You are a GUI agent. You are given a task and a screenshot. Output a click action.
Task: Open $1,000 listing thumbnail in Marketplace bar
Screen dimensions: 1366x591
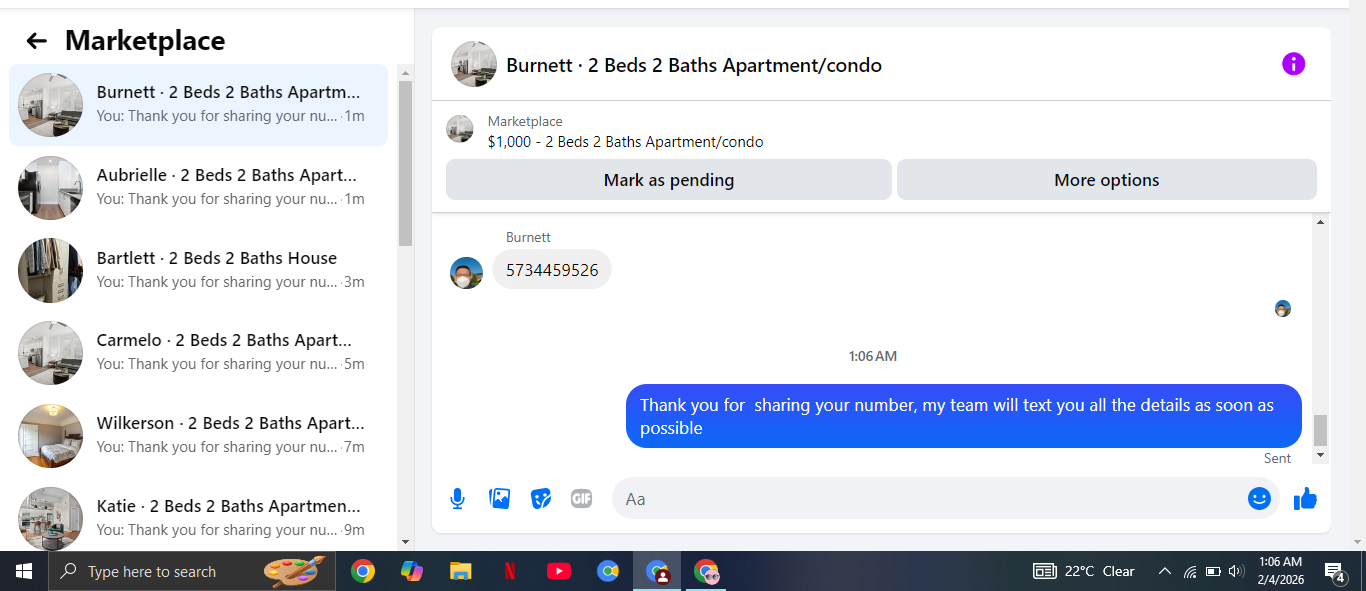(x=460, y=129)
